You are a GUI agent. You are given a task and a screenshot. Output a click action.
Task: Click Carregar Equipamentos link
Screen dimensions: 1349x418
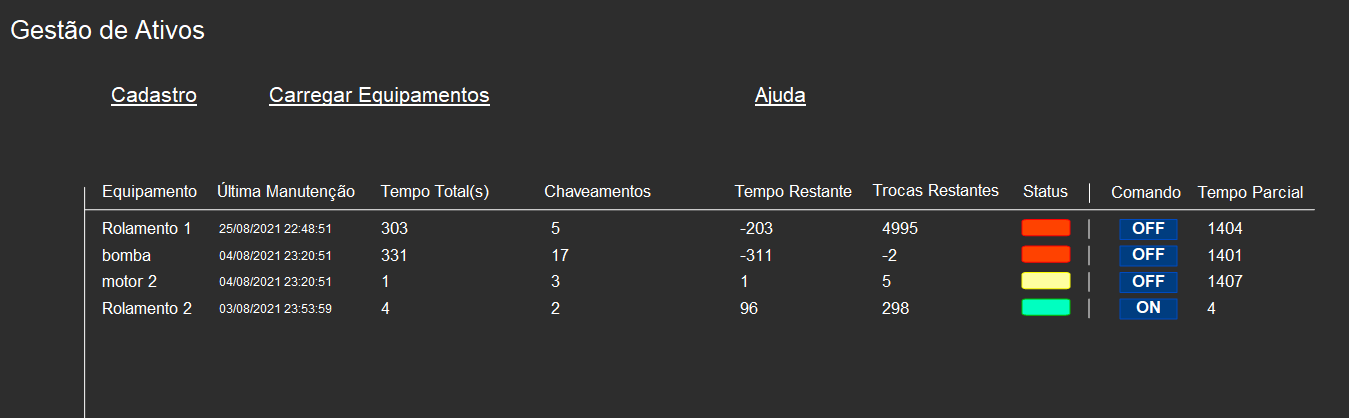point(379,95)
